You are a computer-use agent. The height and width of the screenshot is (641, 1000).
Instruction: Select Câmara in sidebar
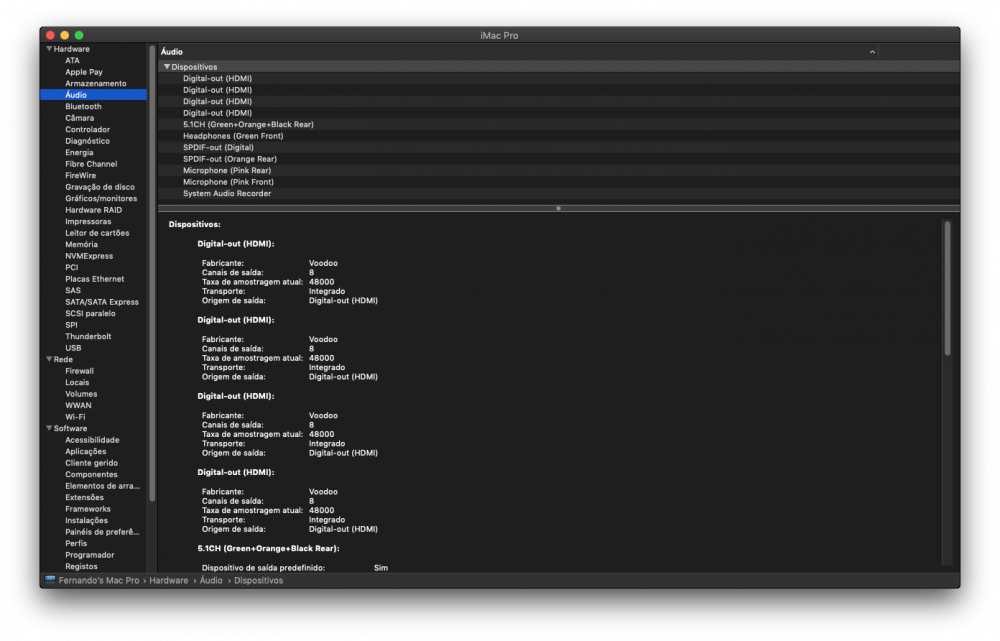coord(79,118)
